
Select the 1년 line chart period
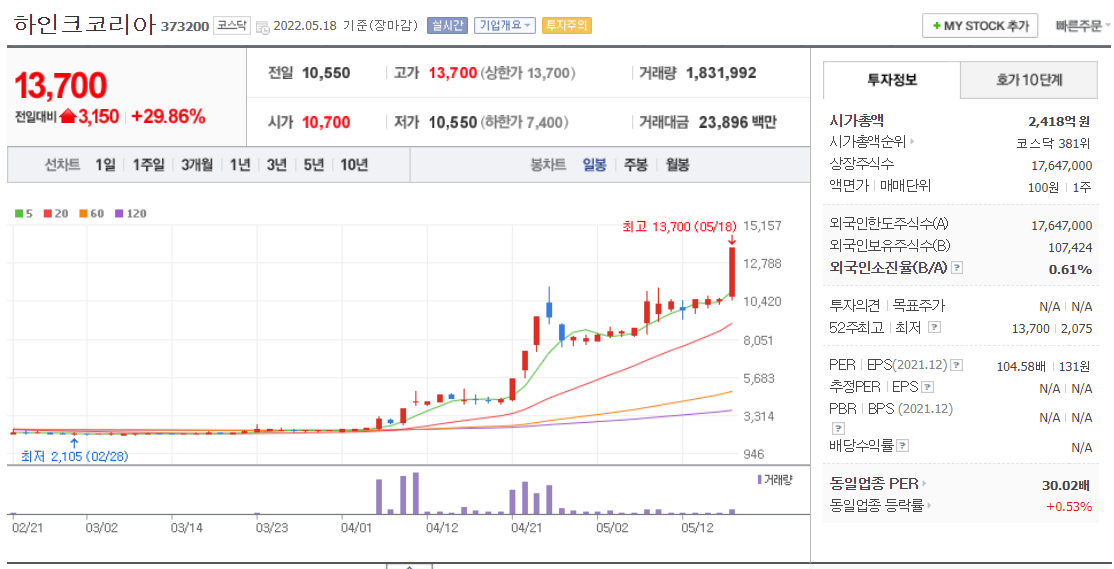pos(240,165)
